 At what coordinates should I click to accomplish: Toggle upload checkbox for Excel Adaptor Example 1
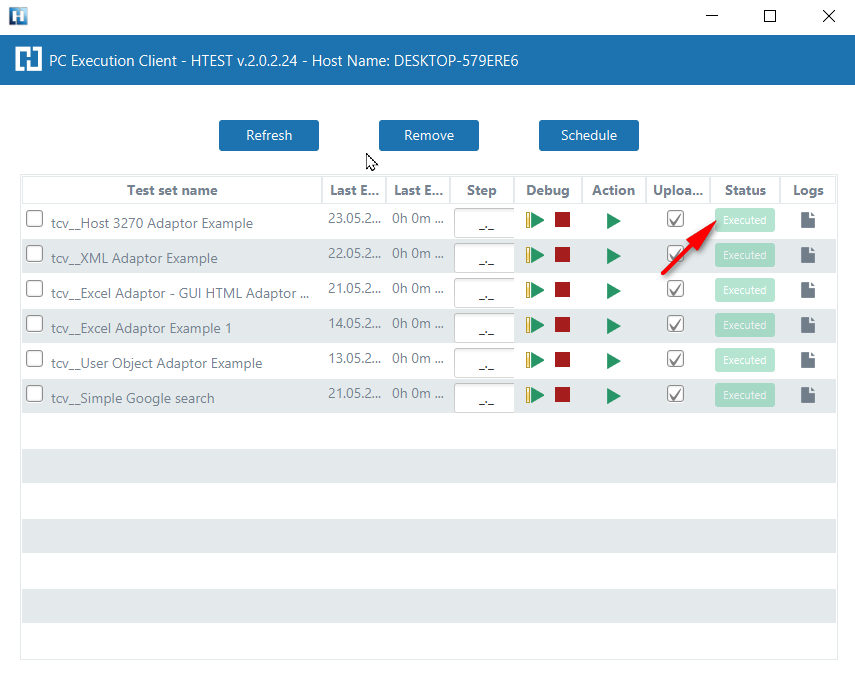tap(676, 324)
